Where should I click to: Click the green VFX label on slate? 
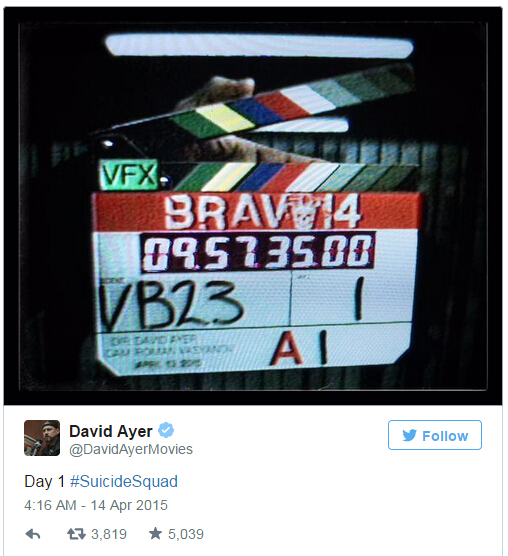coord(129,174)
